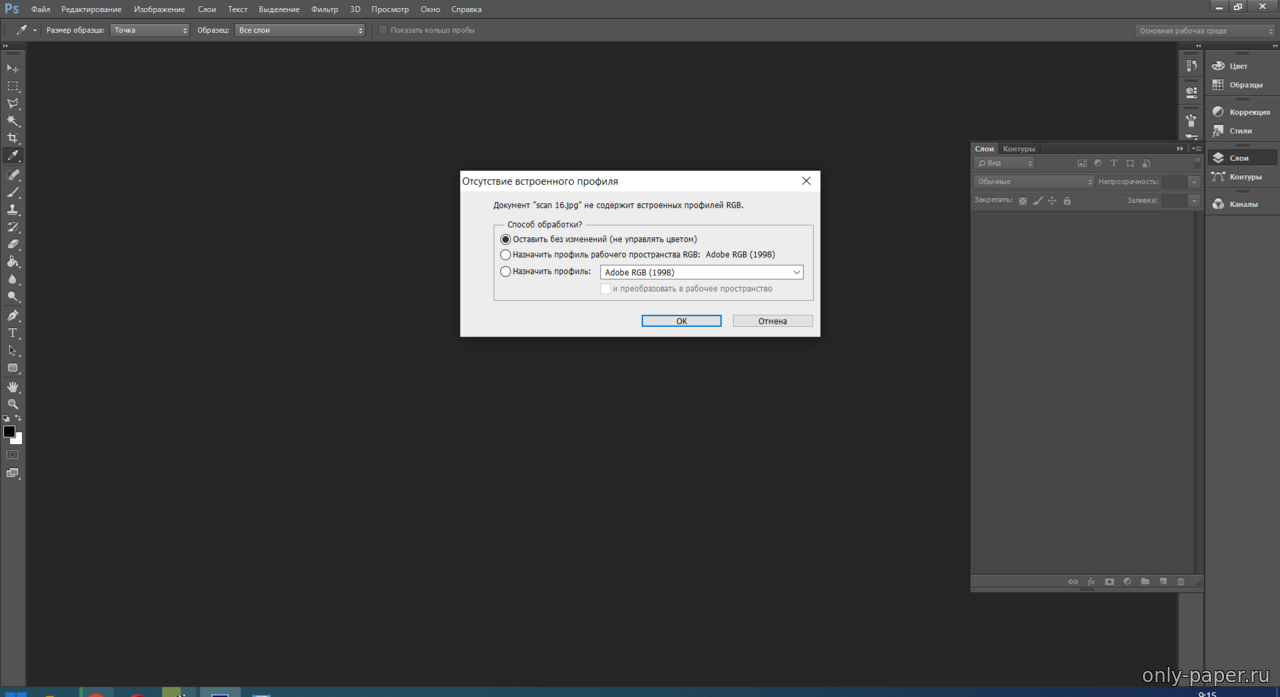The width and height of the screenshot is (1280, 697).
Task: Select the History Brush tool
Action: [x=13, y=227]
